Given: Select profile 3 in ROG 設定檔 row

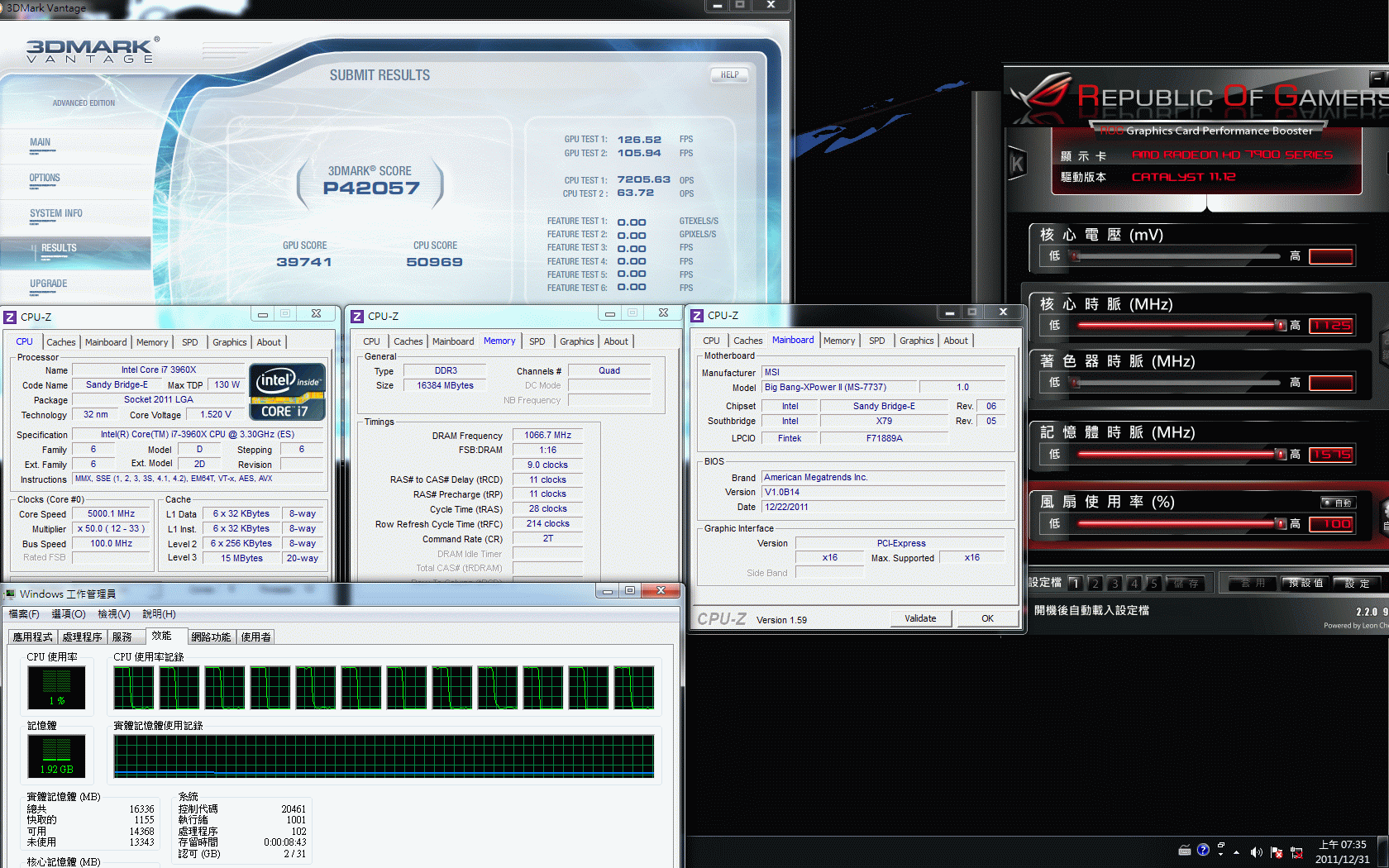Looking at the screenshot, I should pyautogui.click(x=1115, y=583).
